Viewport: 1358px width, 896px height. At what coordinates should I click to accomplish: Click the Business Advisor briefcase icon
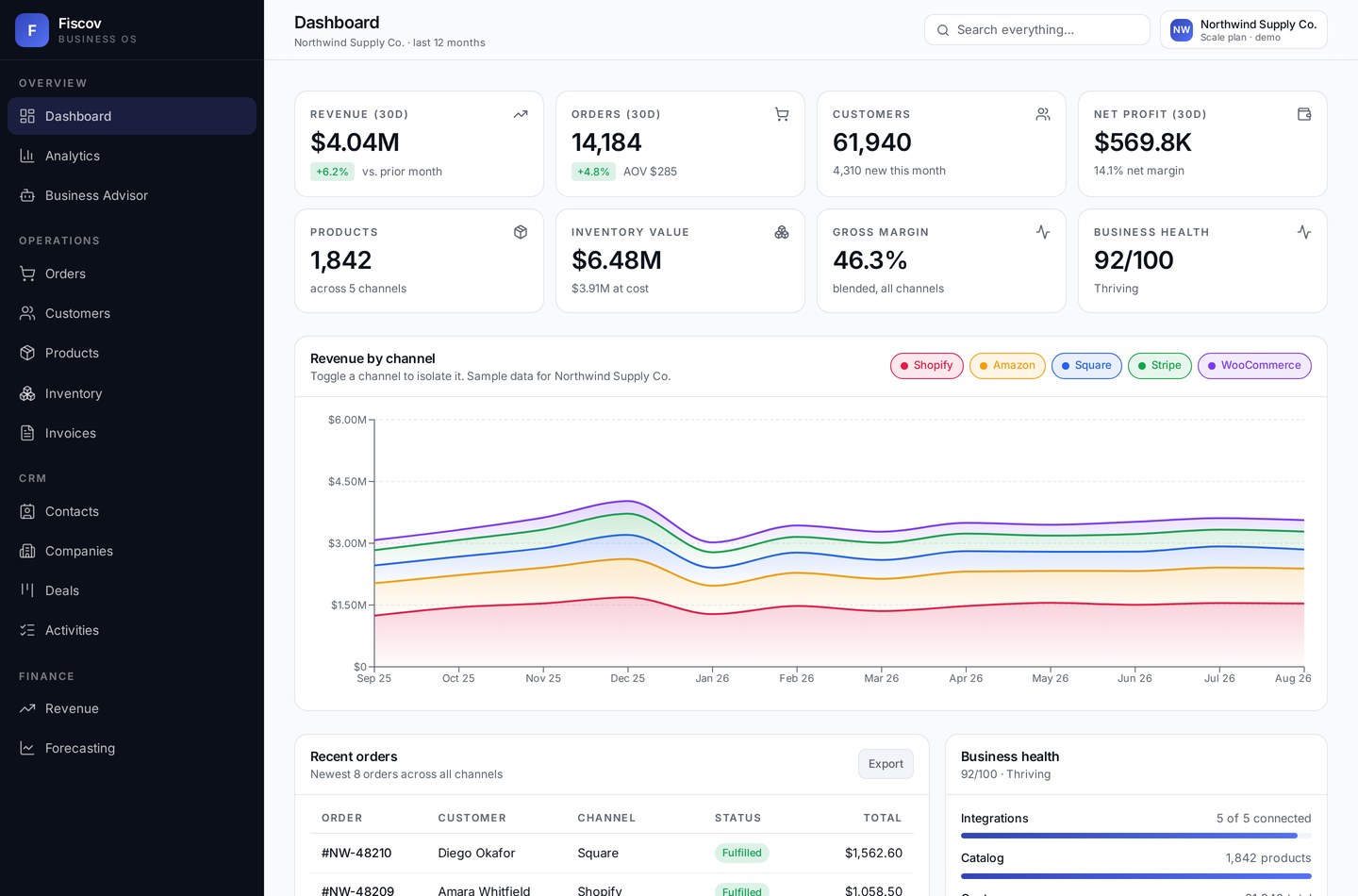click(27, 195)
